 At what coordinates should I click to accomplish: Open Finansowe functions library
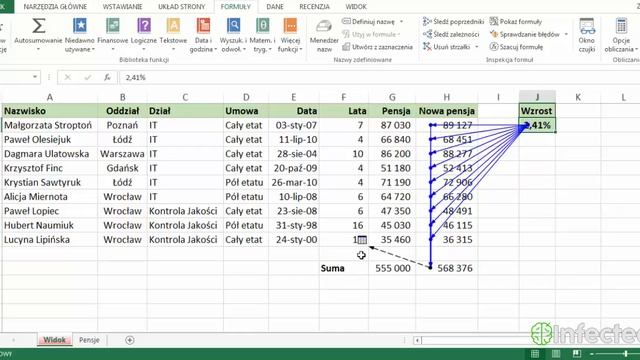click(113, 36)
